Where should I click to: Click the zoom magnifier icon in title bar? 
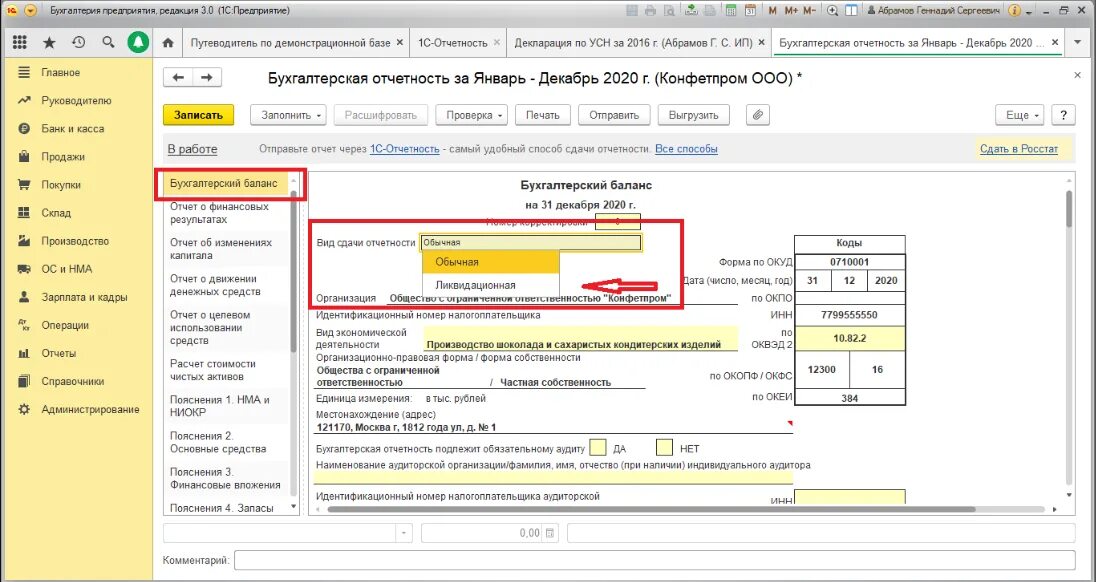(832, 11)
